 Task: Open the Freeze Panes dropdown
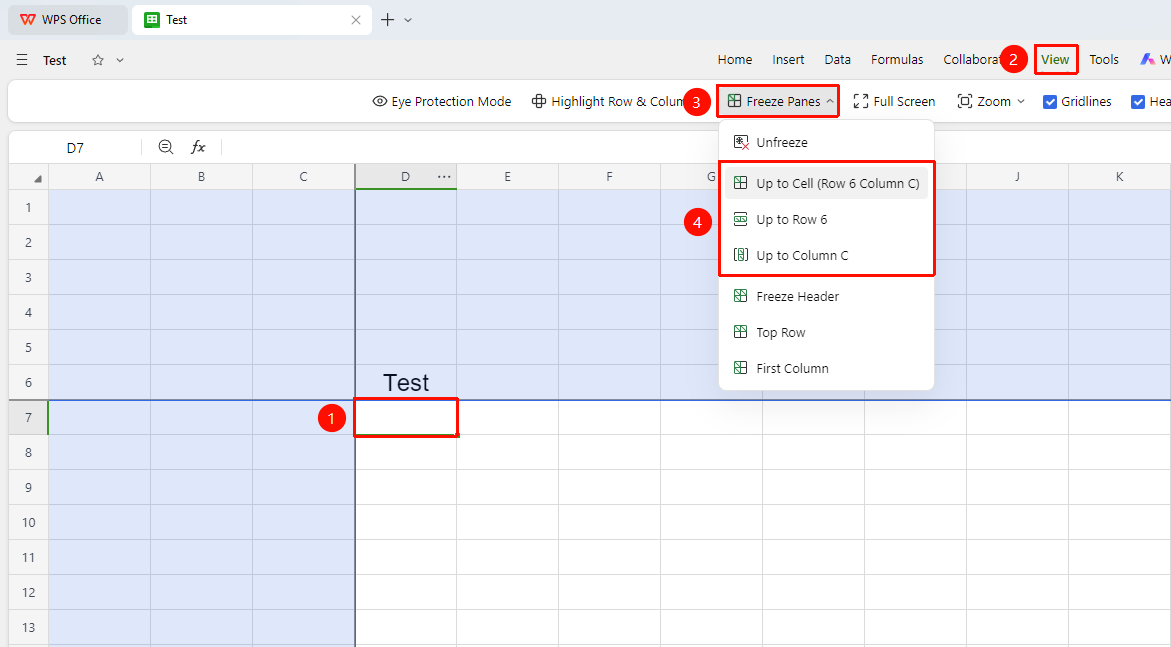(x=778, y=102)
